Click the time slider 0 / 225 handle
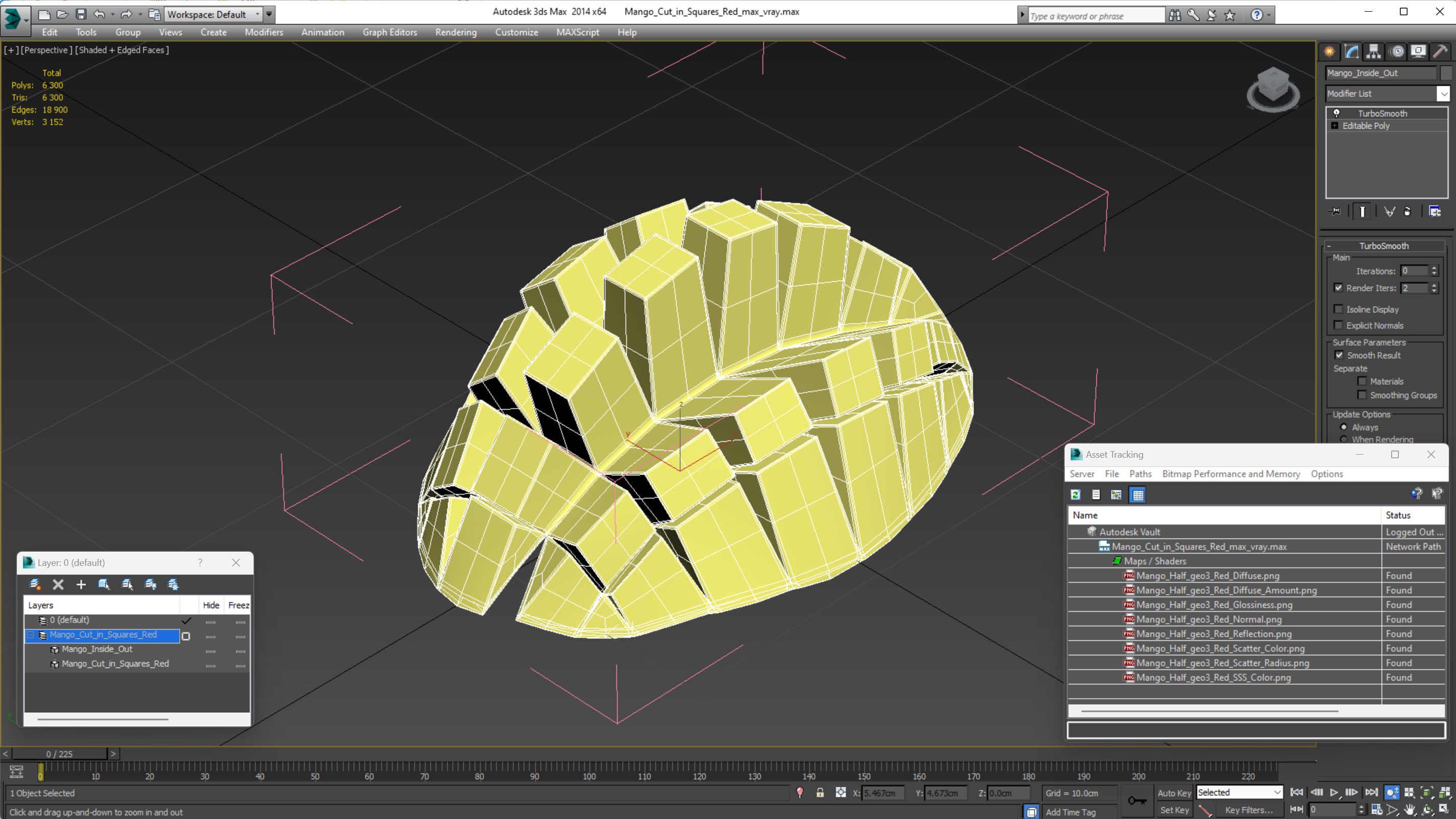 [59, 754]
